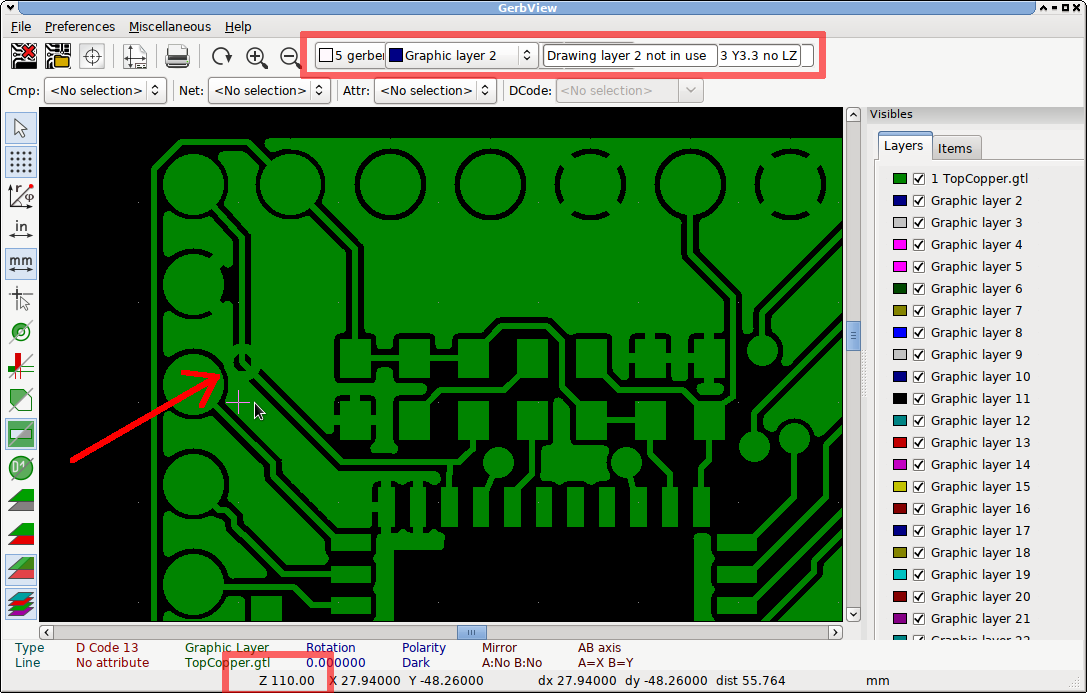1087x693 pixels.
Task: Expand the Net selection dropdown
Action: click(269, 91)
